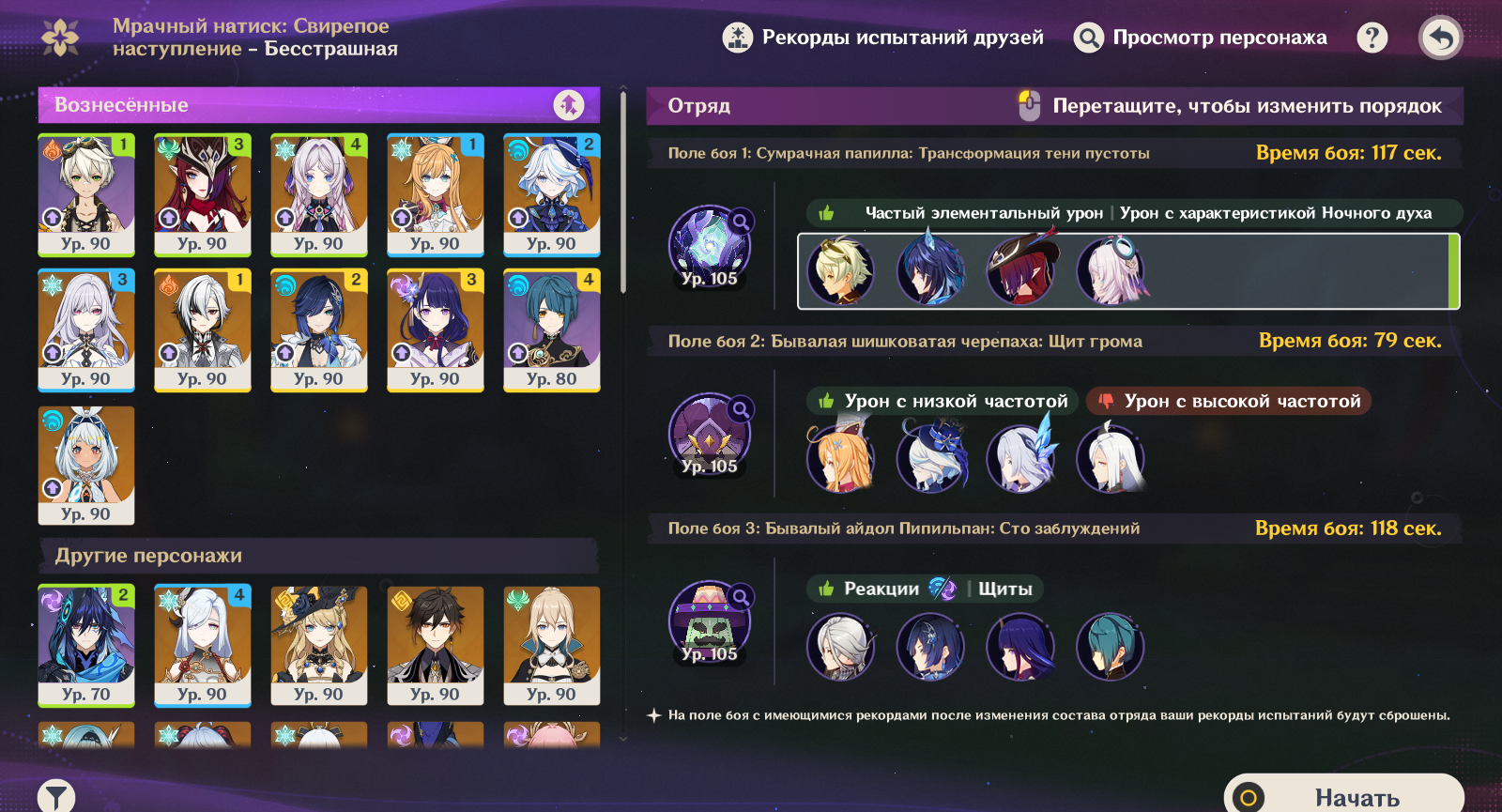1502x812 pixels.
Task: Open Просмотр персонажа
Action: (x=1201, y=38)
